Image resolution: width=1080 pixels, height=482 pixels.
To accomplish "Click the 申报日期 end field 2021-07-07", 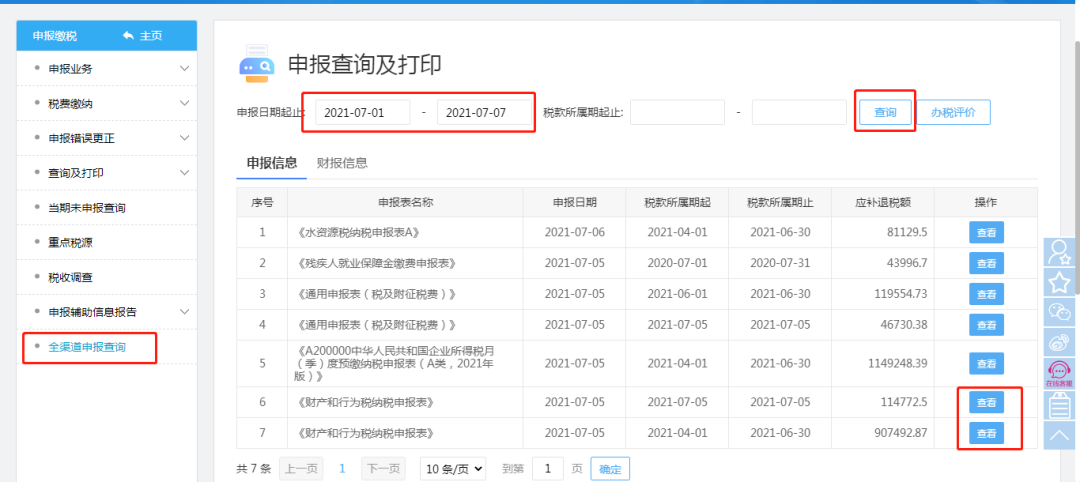I will coord(484,112).
